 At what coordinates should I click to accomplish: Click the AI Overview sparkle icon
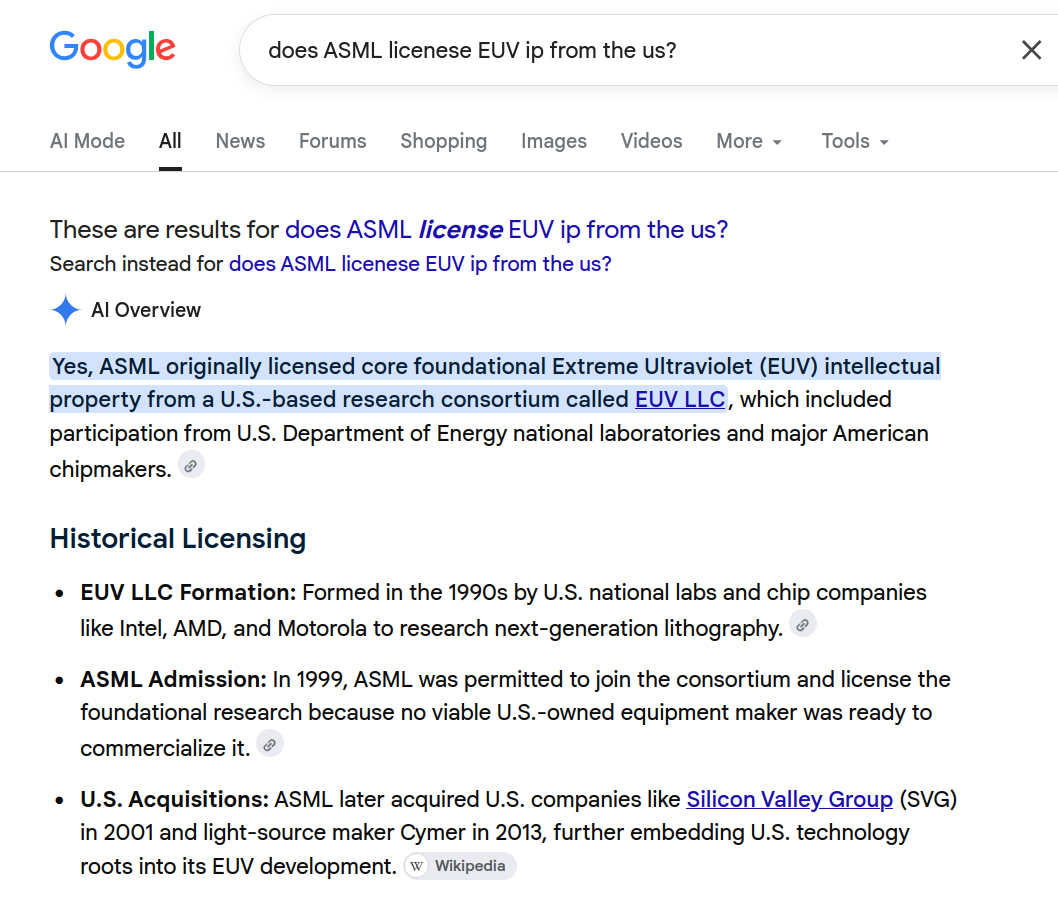click(x=65, y=310)
